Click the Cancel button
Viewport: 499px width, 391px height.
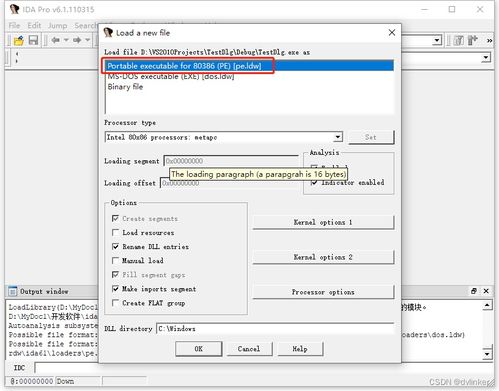tap(249, 349)
